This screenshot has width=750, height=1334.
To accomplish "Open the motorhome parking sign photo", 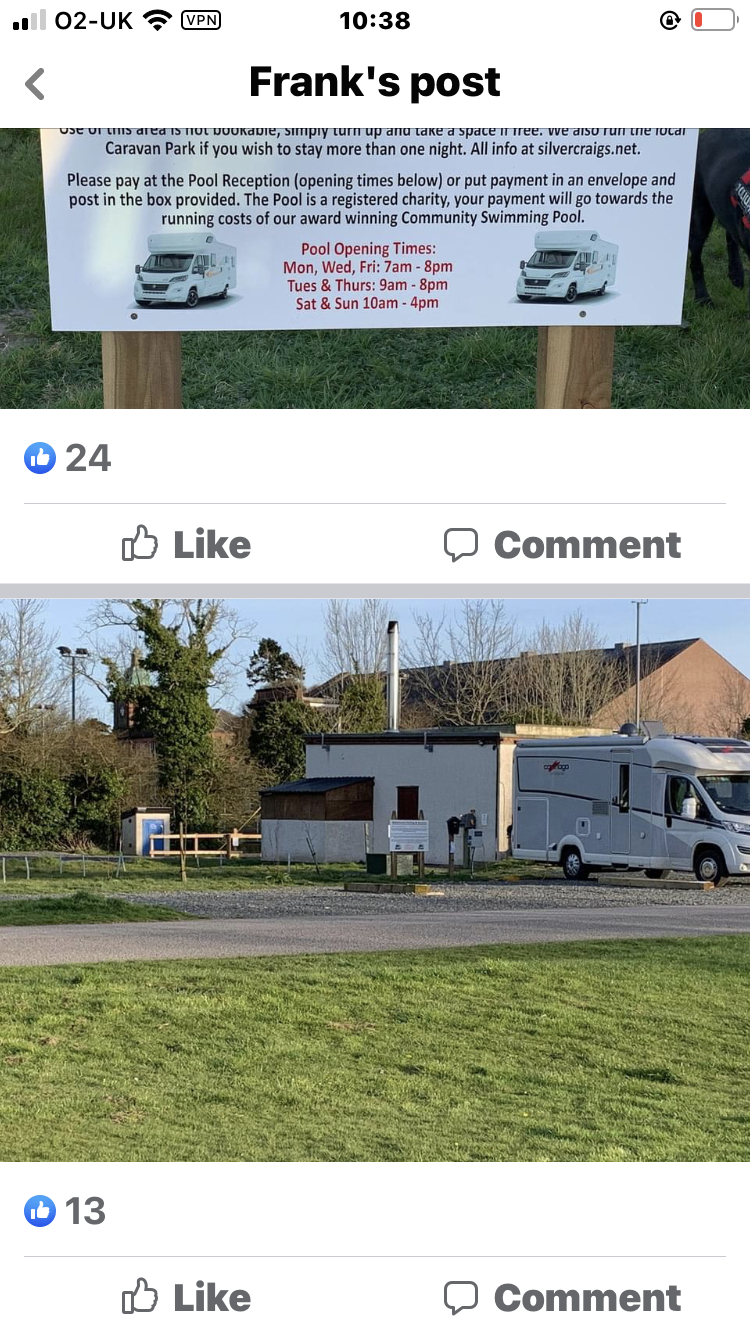I will [x=375, y=268].
